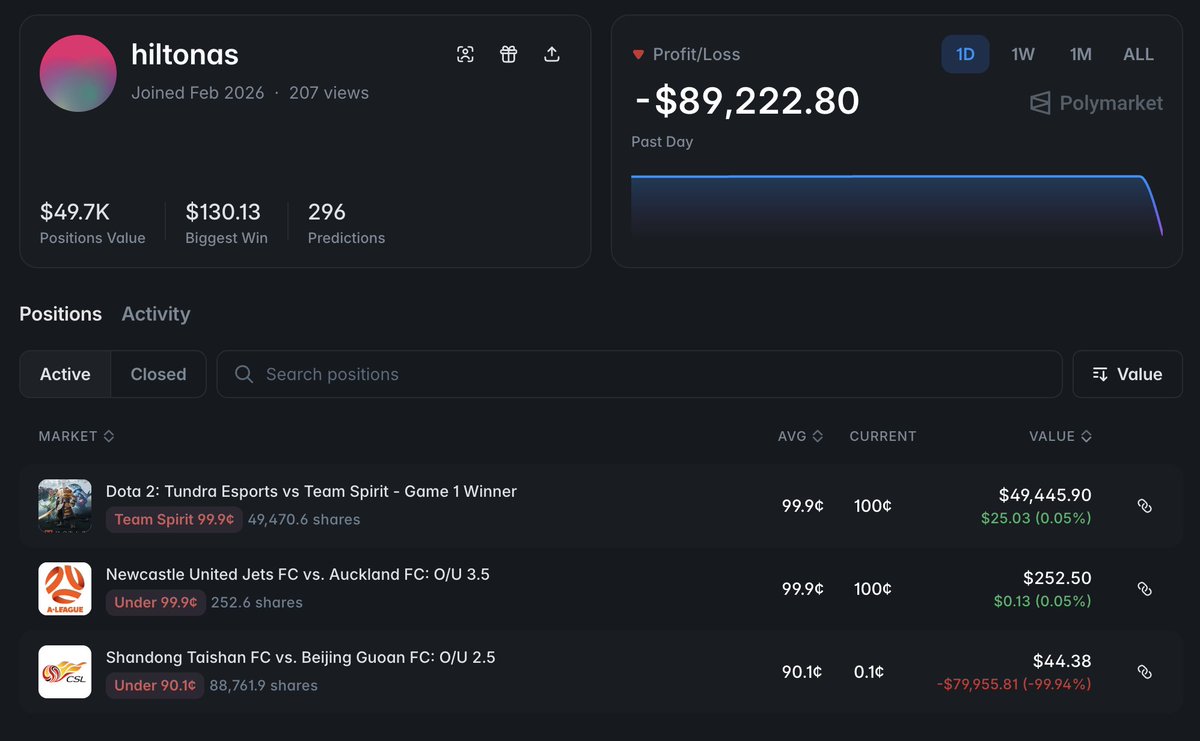Click the Past Day label
The image size is (1200, 741).
click(662, 142)
